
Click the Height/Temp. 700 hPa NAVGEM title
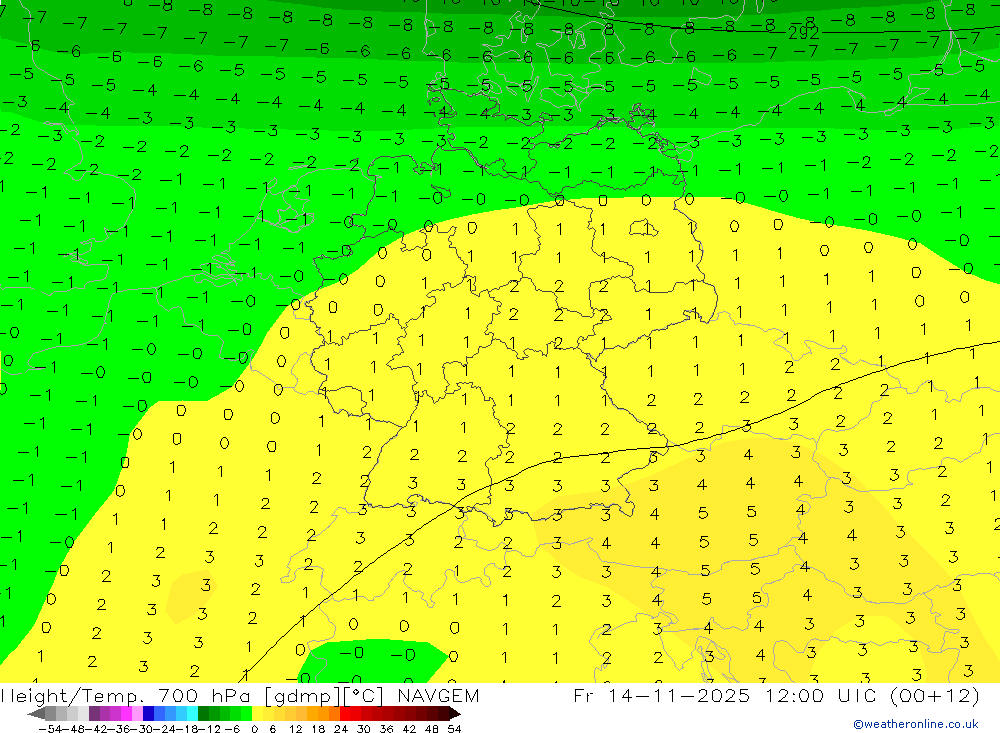[240, 695]
